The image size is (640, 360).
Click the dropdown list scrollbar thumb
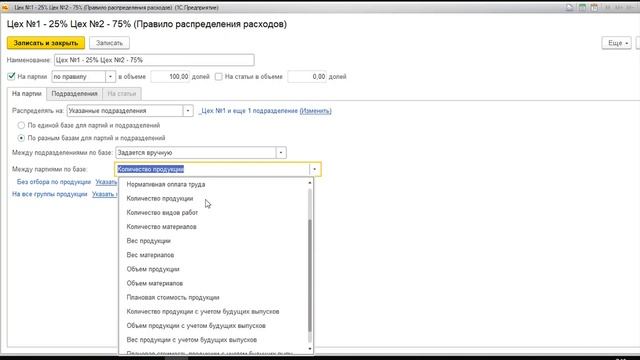coord(310,276)
